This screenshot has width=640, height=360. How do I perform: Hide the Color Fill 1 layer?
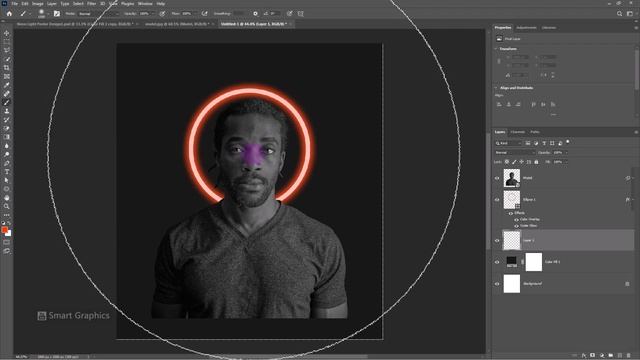pos(497,262)
